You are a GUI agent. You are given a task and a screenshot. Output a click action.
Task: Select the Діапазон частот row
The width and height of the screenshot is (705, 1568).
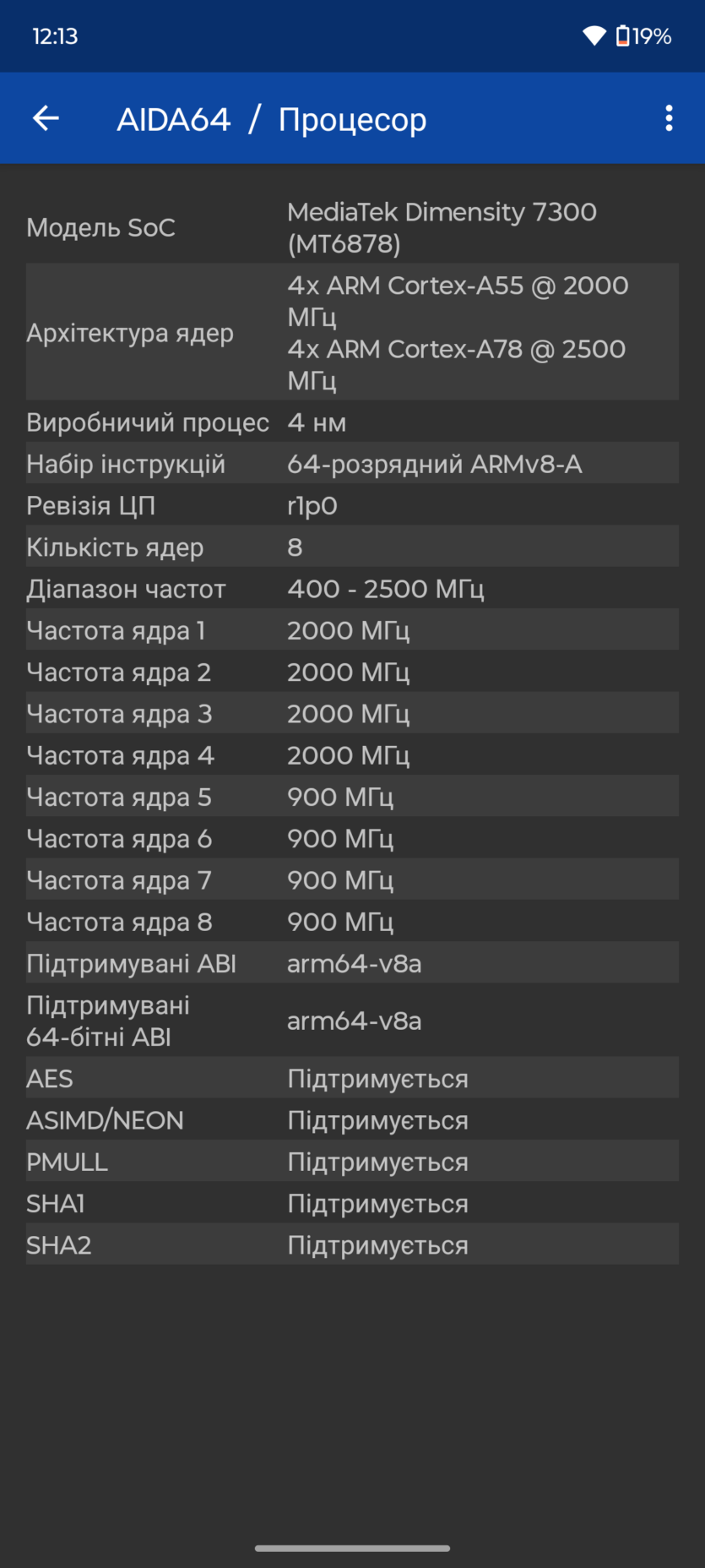tap(352, 588)
